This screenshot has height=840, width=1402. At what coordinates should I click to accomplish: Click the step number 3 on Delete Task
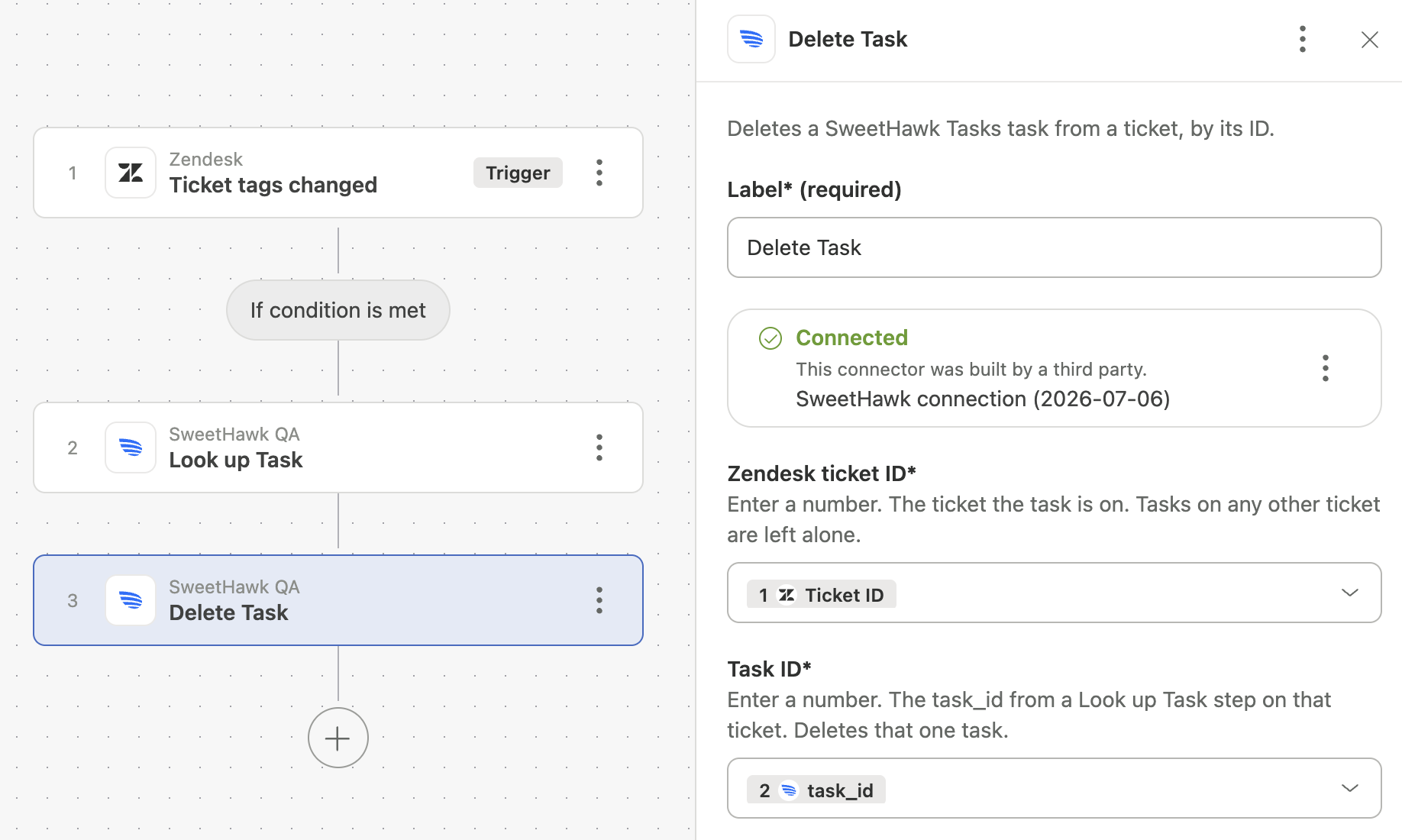pos(73,600)
